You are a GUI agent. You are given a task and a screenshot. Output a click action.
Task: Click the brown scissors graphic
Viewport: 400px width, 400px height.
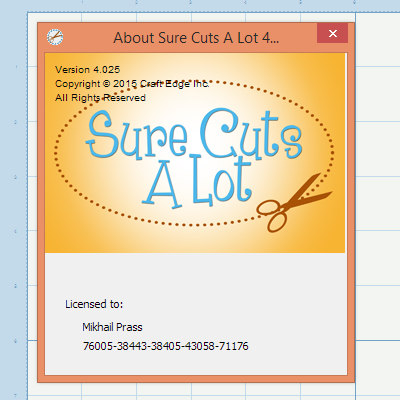pyautogui.click(x=294, y=204)
